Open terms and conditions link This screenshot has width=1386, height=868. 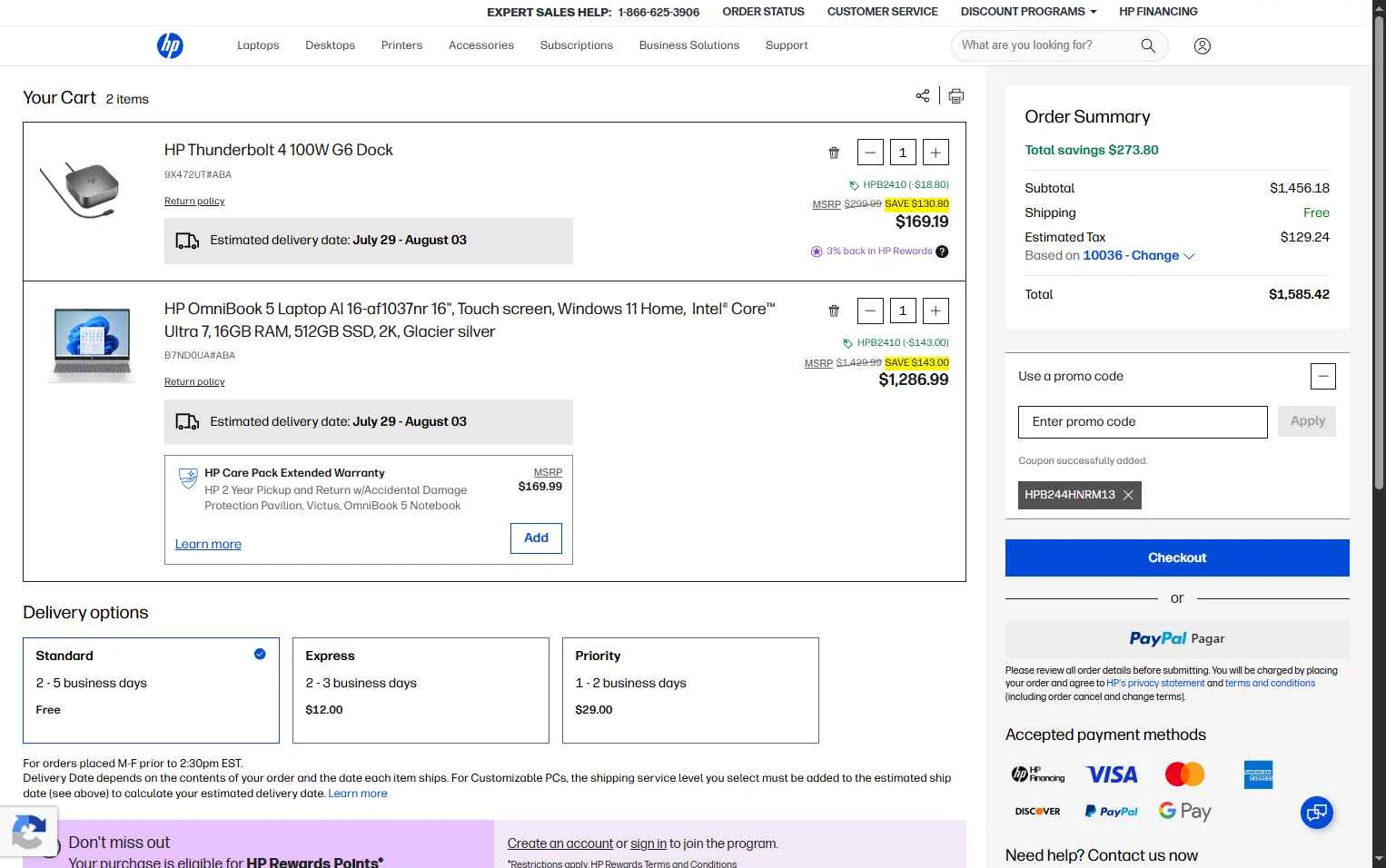(x=1270, y=684)
